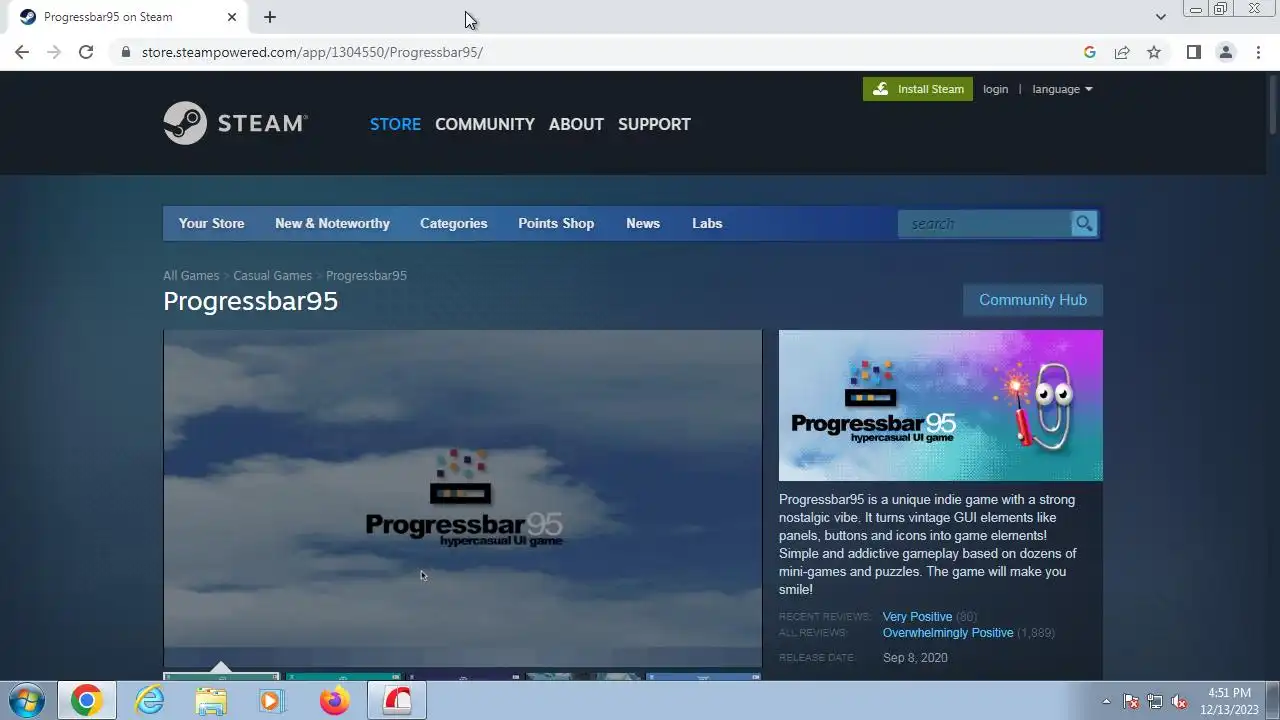Screen dimensions: 1280x720
Task: Go to ABOUT page
Action: (576, 124)
